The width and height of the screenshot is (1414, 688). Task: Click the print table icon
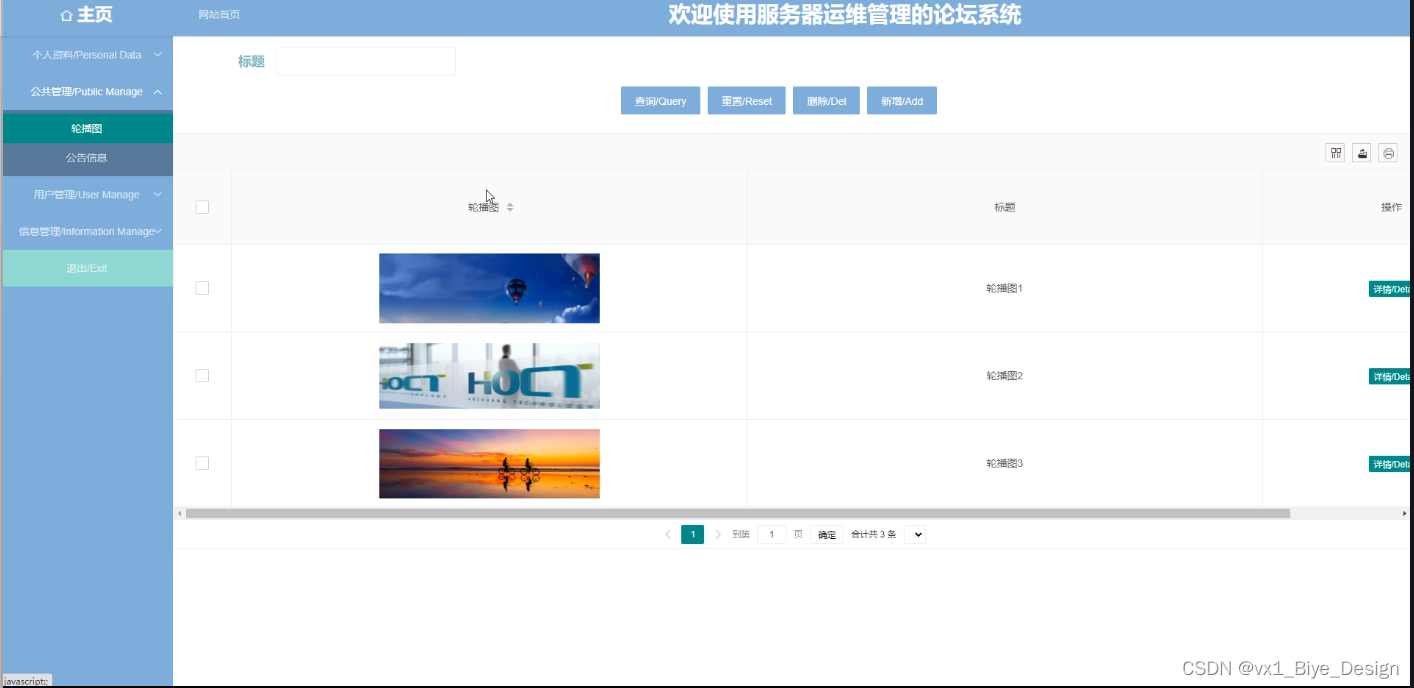[x=1388, y=153]
